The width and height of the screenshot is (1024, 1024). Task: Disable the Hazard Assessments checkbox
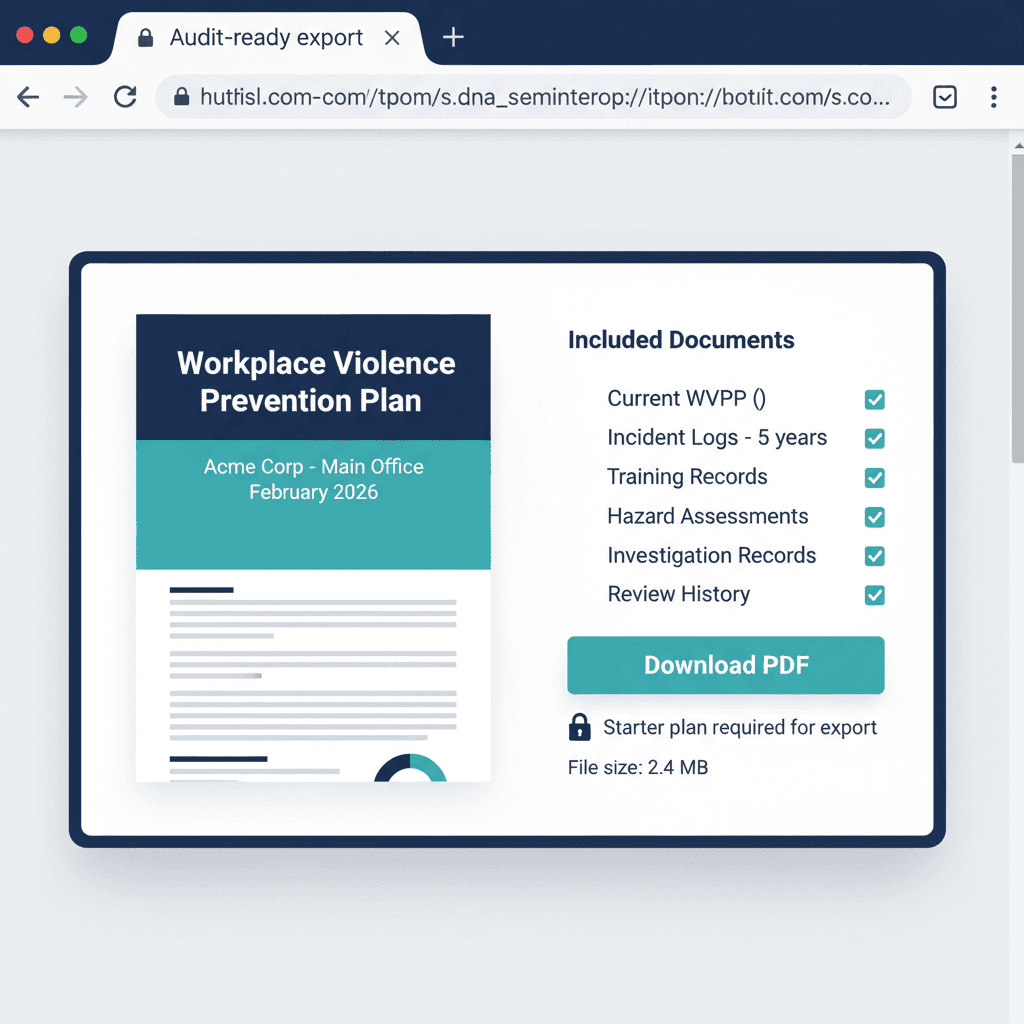[874, 517]
